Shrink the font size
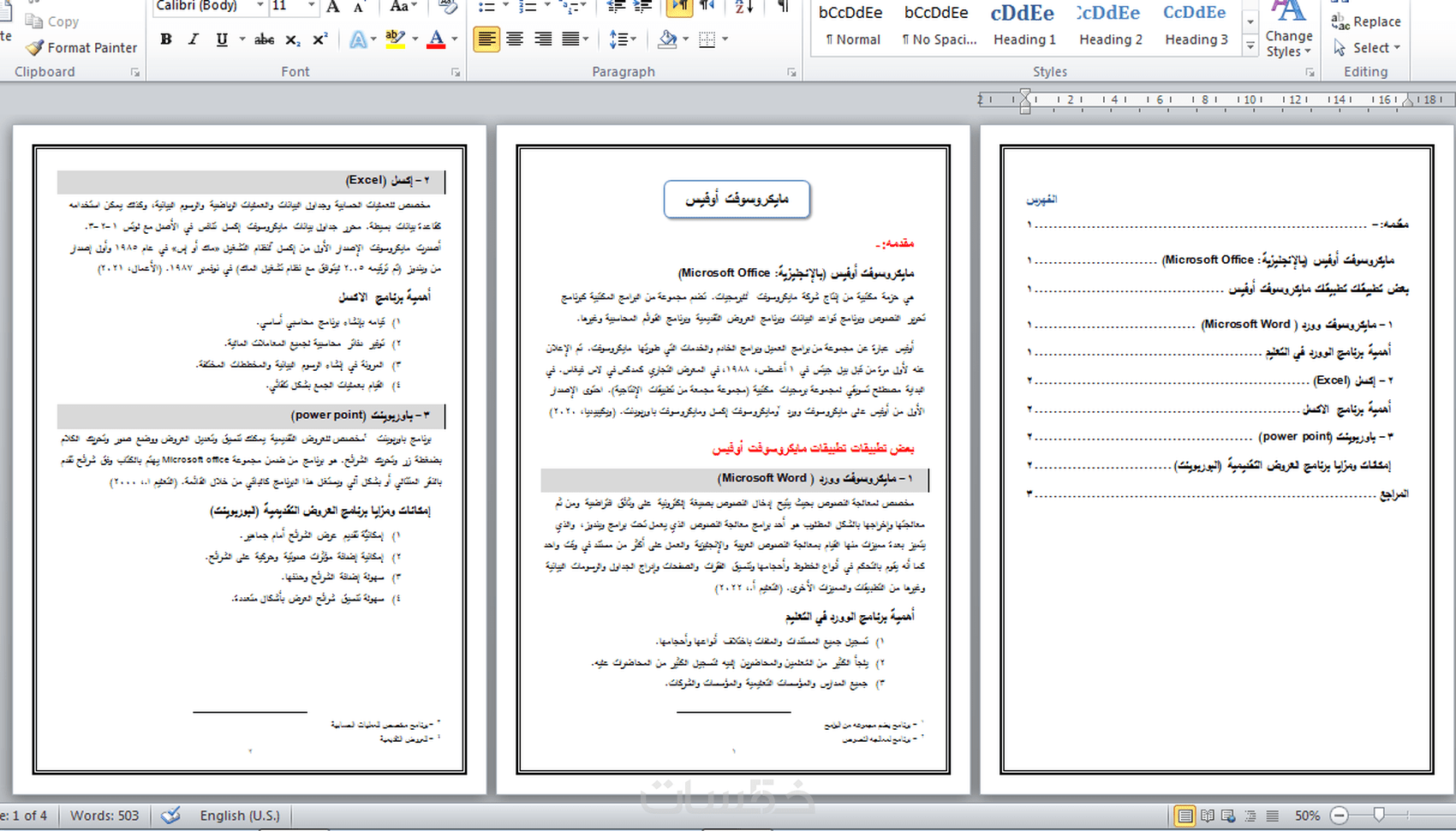Screen dimensions: 1456x831 (x=359, y=7)
